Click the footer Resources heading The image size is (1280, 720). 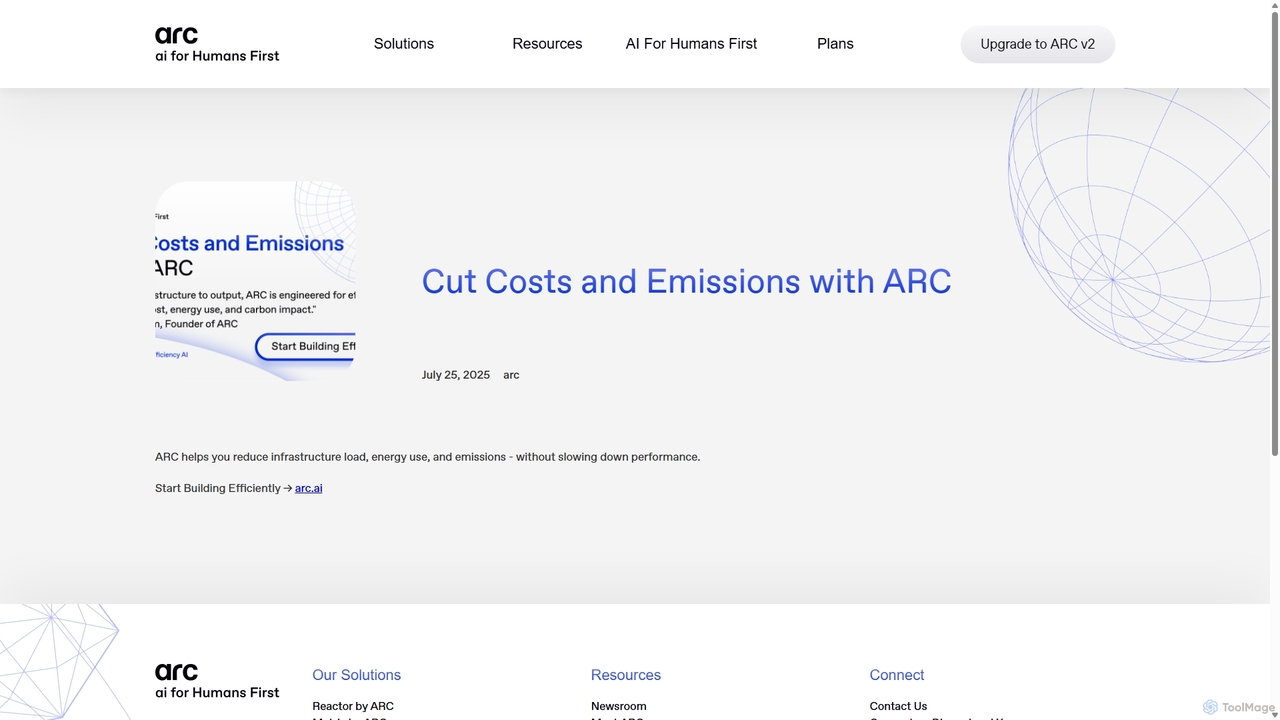(x=626, y=675)
